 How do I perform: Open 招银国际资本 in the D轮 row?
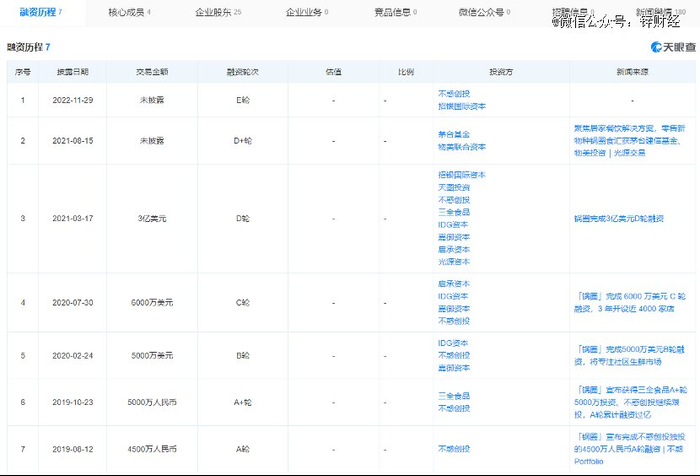[462, 175]
